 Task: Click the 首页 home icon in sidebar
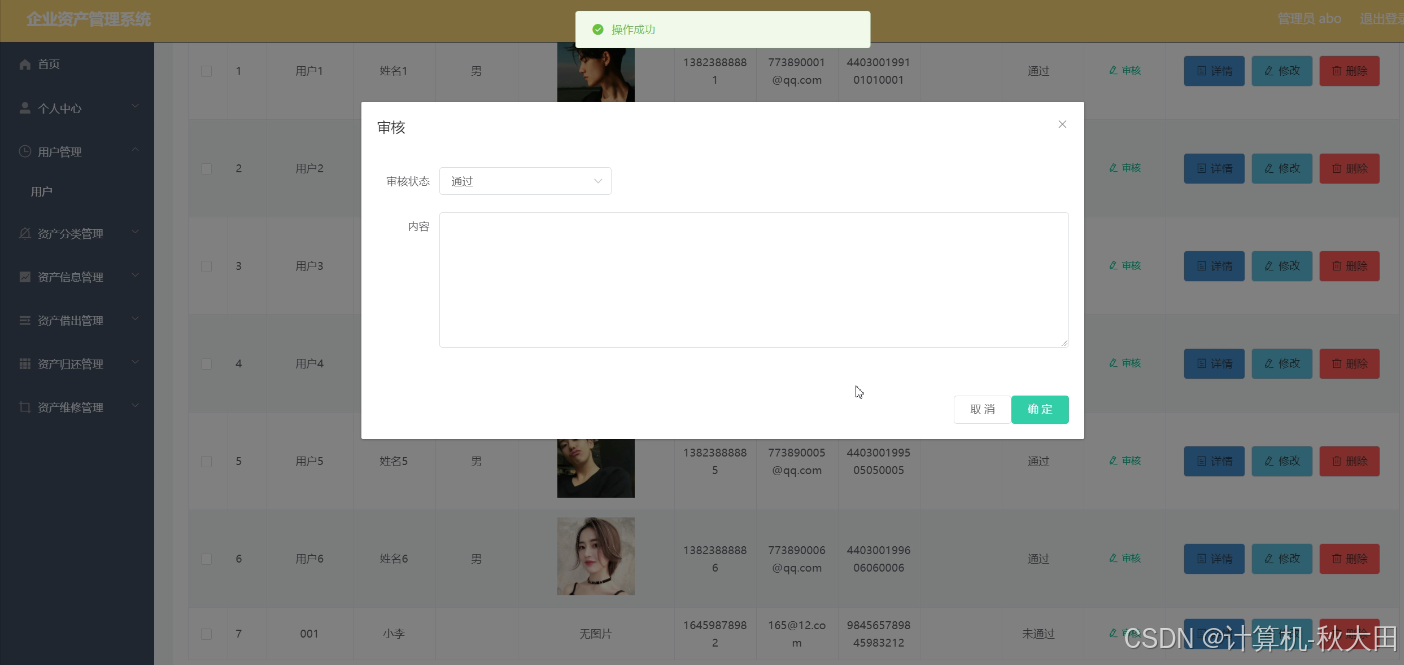(x=25, y=64)
